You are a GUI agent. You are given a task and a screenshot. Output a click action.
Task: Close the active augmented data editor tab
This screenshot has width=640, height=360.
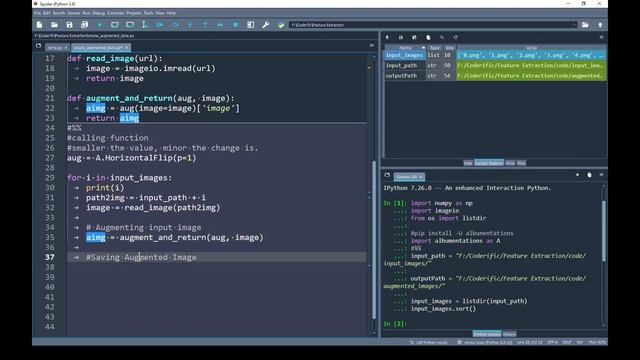[127, 48]
